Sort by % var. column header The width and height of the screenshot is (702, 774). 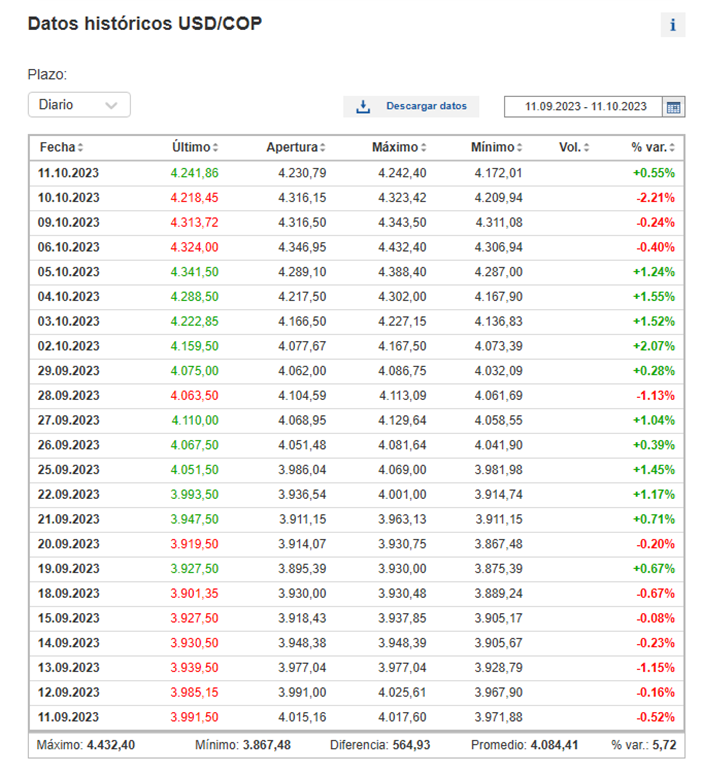(x=653, y=147)
